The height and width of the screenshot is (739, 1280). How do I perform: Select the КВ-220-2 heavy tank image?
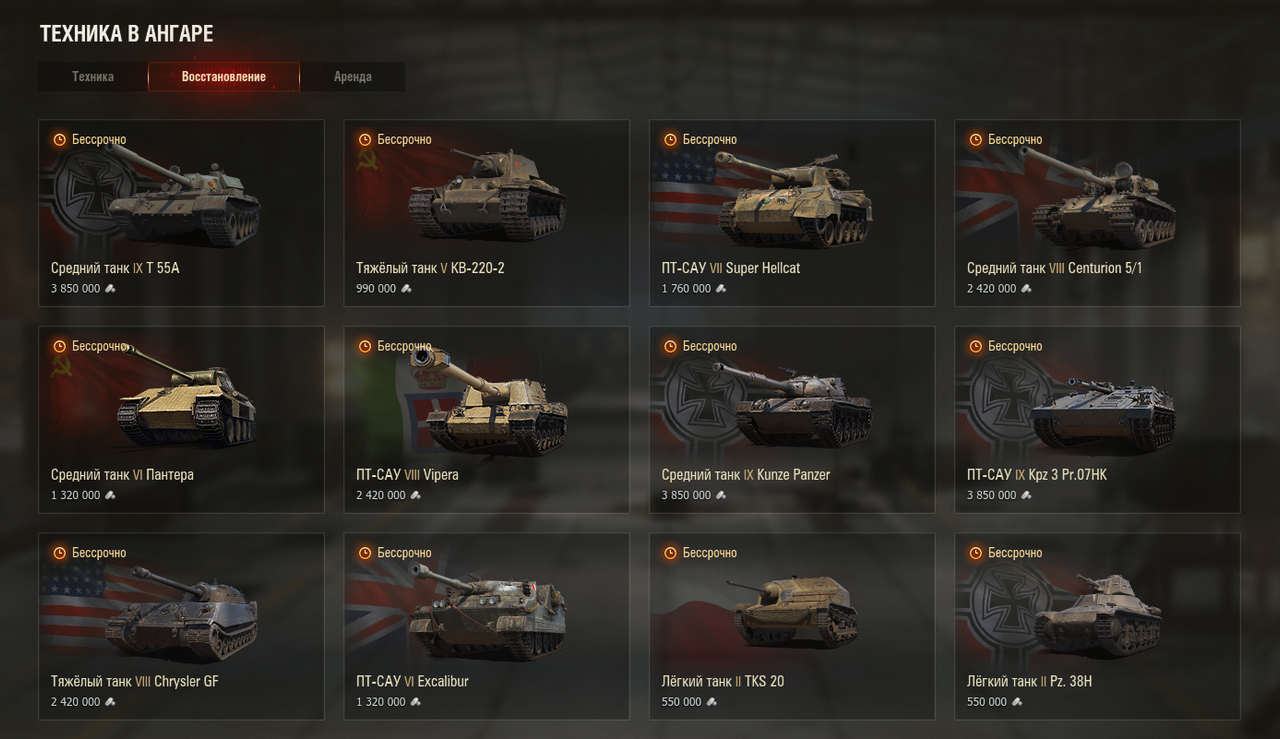[x=487, y=196]
